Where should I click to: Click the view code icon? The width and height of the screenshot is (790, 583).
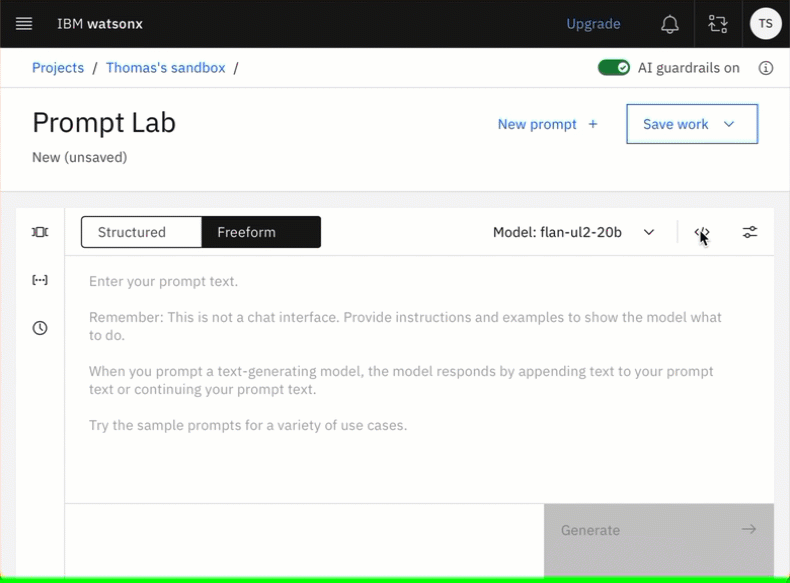[x=702, y=232]
